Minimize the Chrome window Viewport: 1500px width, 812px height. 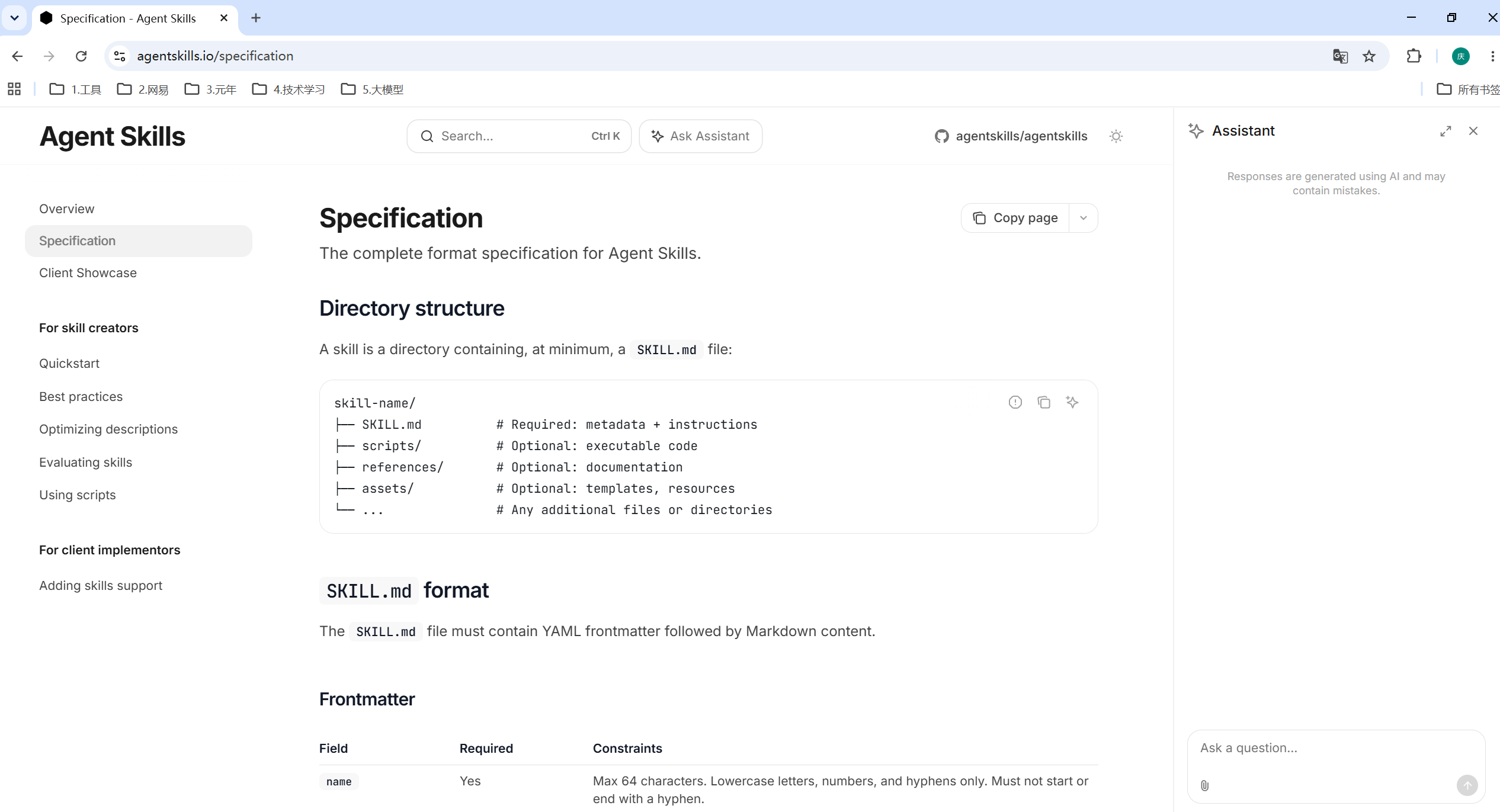coord(1411,18)
